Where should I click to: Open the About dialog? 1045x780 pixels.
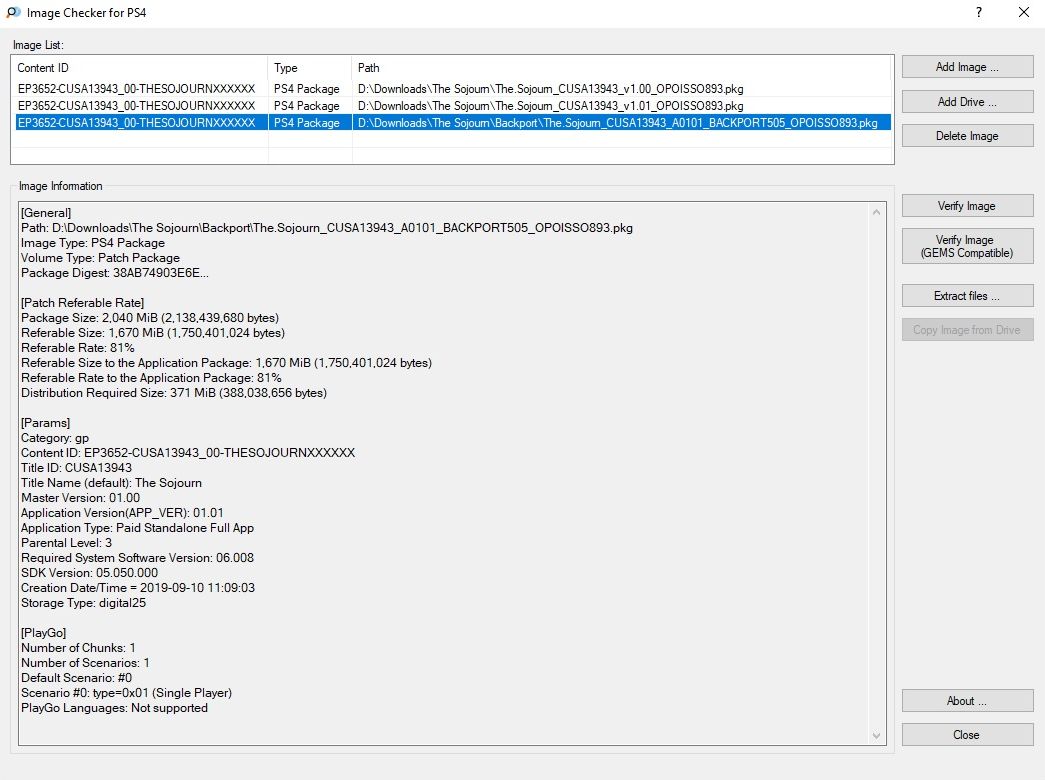[x=967, y=701]
